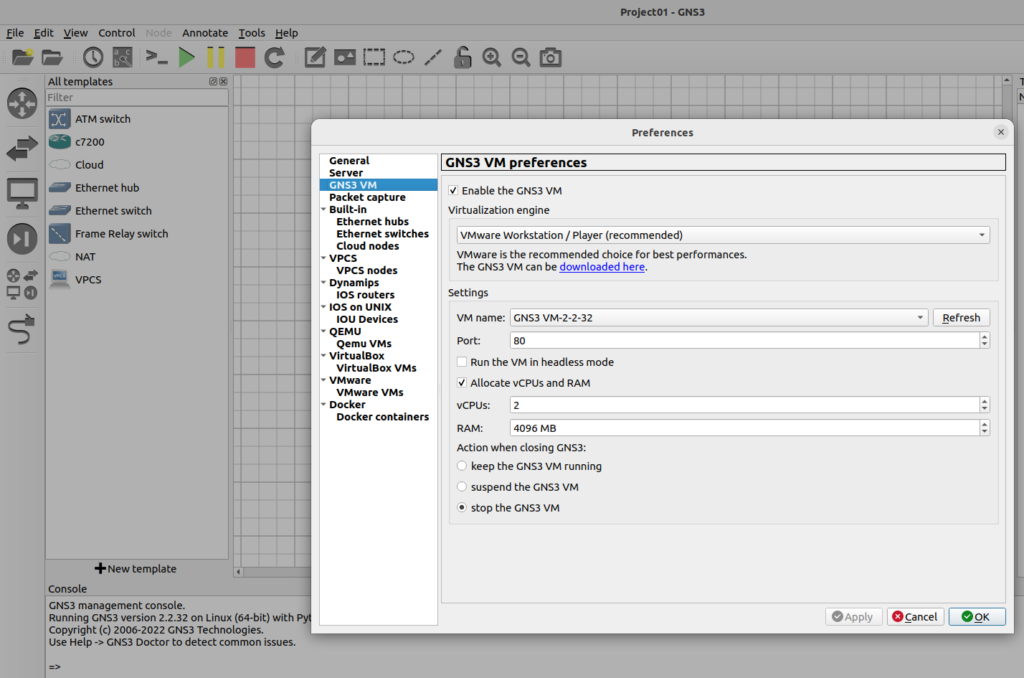Click the green Start all nodes icon
Screen dimensions: 1024x678
[186, 57]
